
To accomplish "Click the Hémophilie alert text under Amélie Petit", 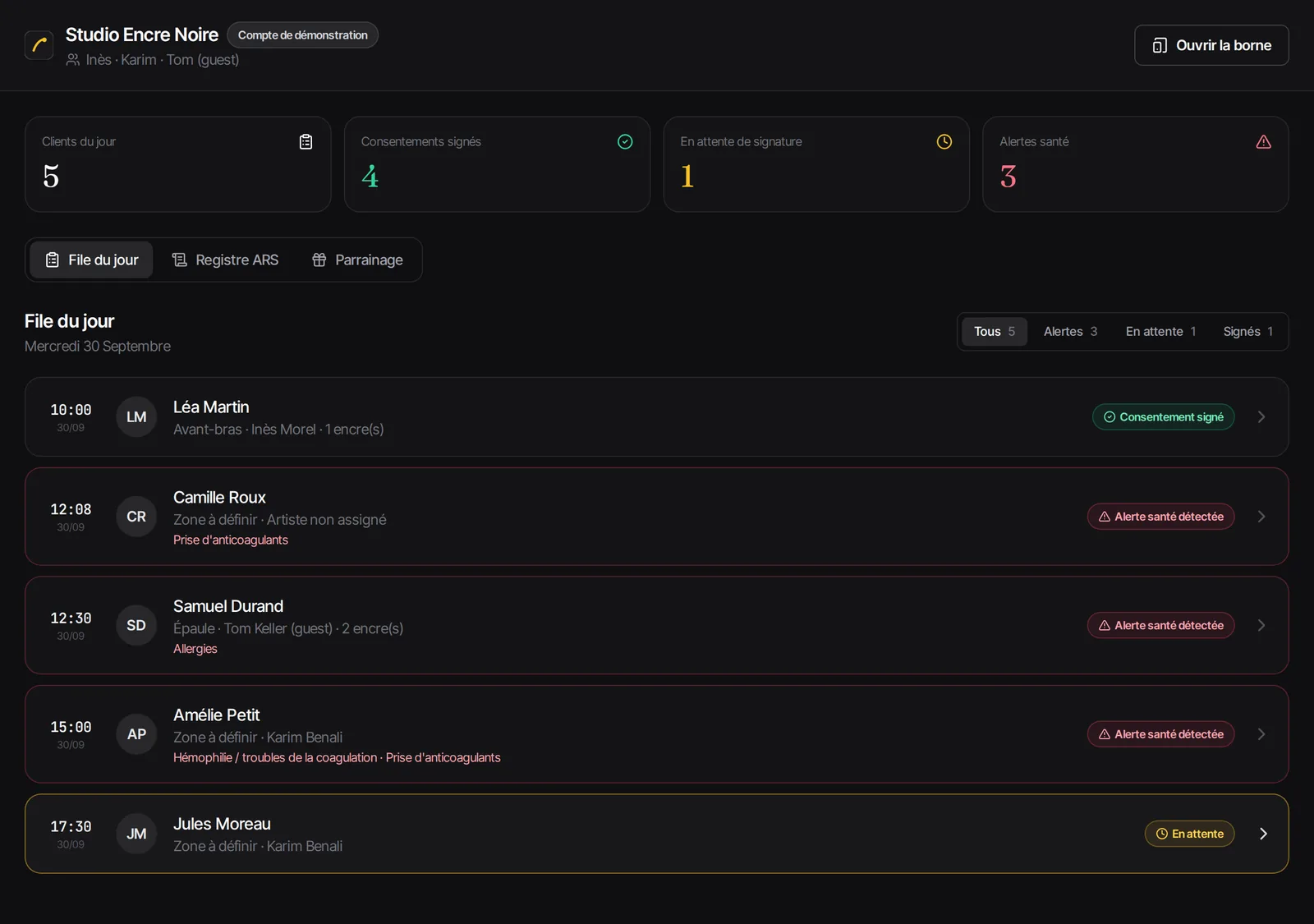I will 275,758.
